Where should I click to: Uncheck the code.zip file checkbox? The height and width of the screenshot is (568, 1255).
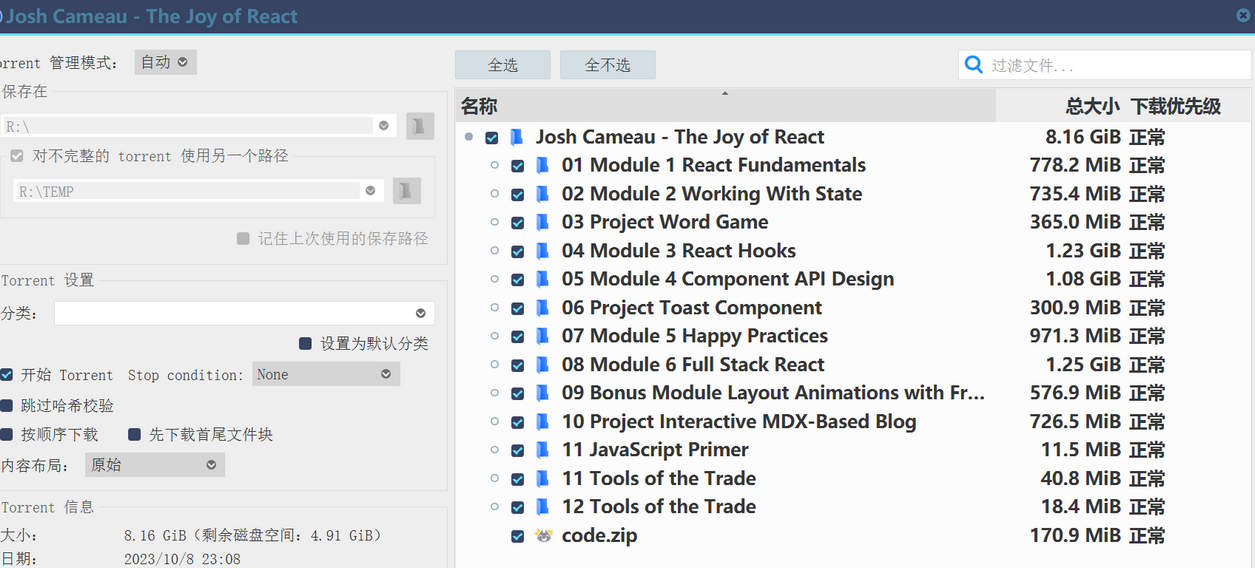point(517,536)
